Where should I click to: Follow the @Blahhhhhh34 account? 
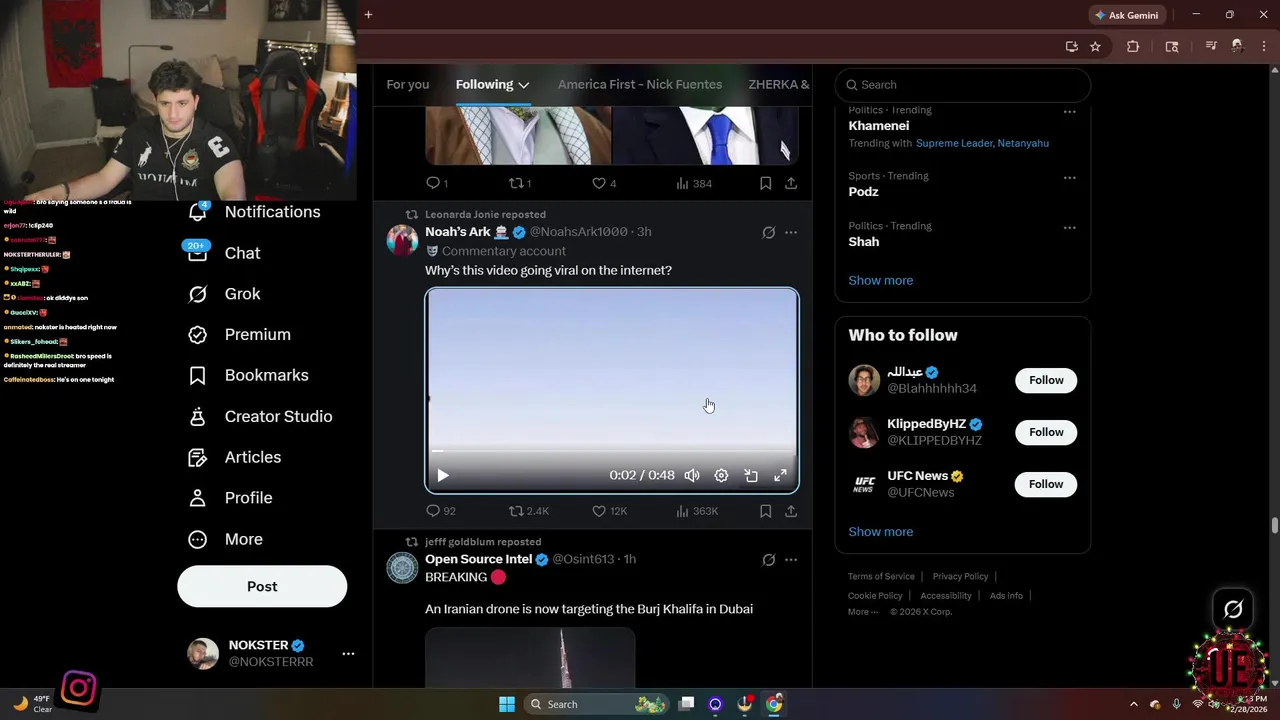click(x=1046, y=380)
